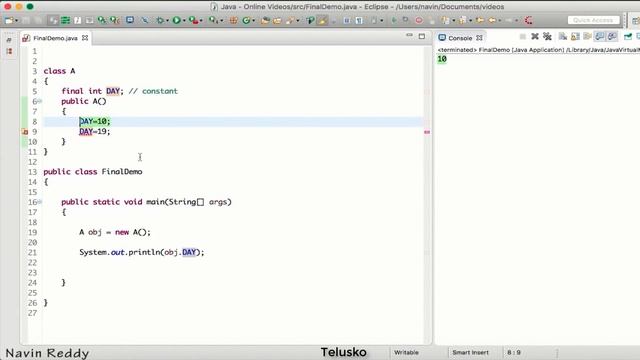Expand the Debug dropdown arrow
The width and height of the screenshot is (640, 360).
167,20
